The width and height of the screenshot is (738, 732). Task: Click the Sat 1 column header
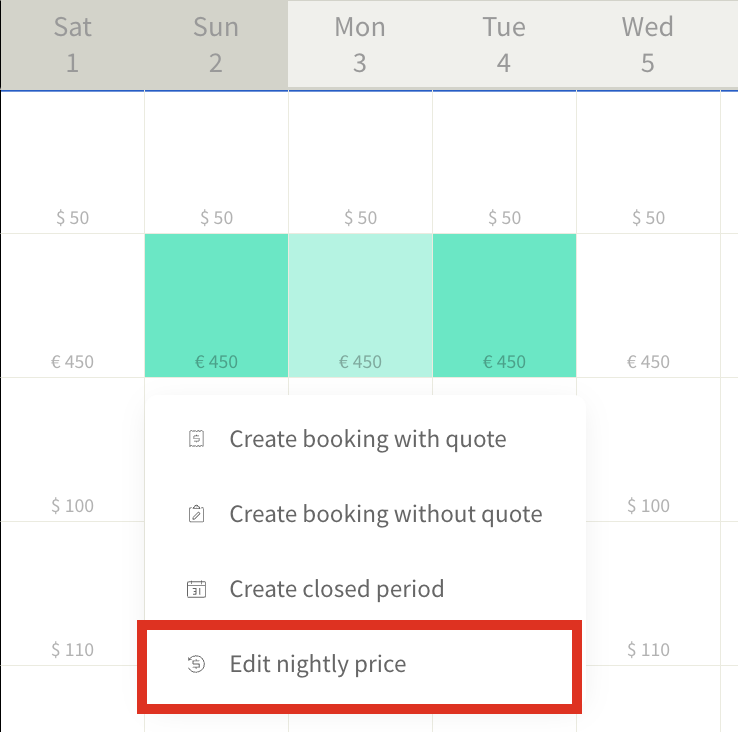point(72,45)
